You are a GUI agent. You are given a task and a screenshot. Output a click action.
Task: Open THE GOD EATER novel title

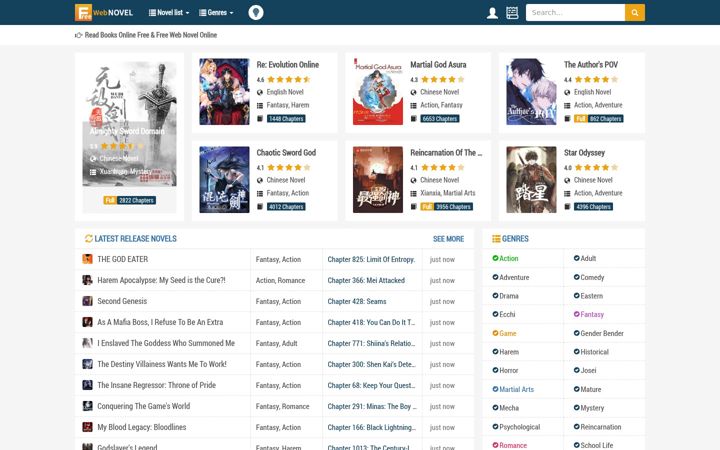tap(123, 259)
